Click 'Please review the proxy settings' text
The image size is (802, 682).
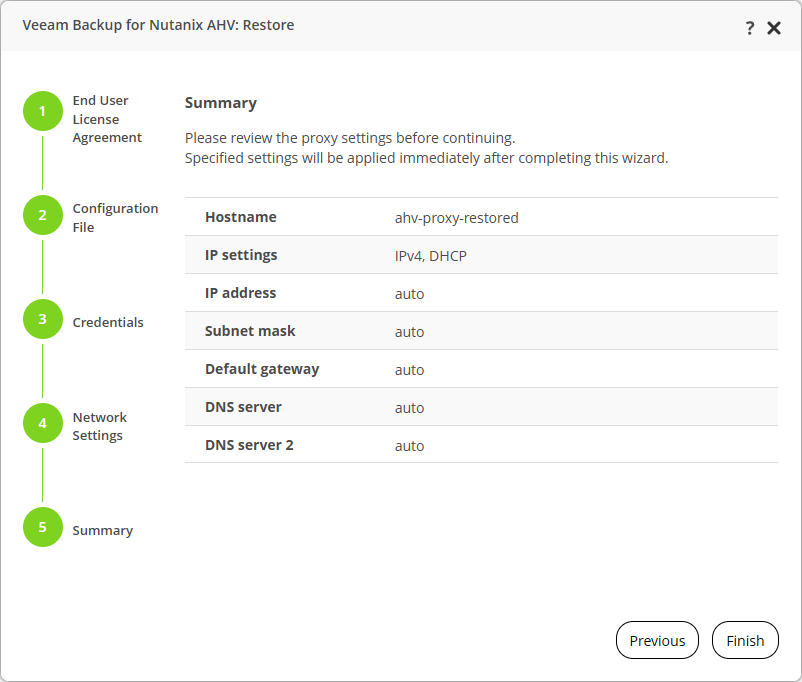pyautogui.click(x=350, y=138)
